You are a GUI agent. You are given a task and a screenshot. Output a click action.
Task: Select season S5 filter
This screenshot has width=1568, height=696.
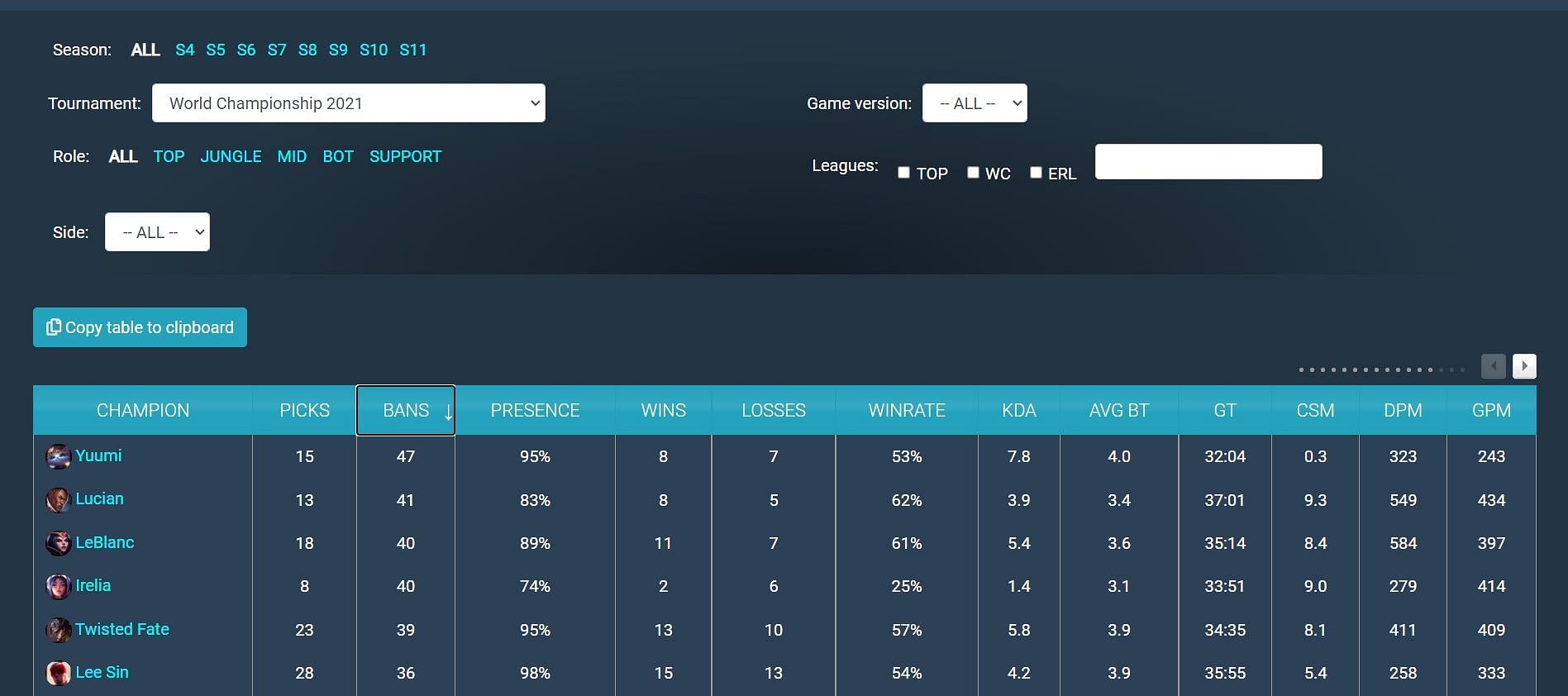216,50
